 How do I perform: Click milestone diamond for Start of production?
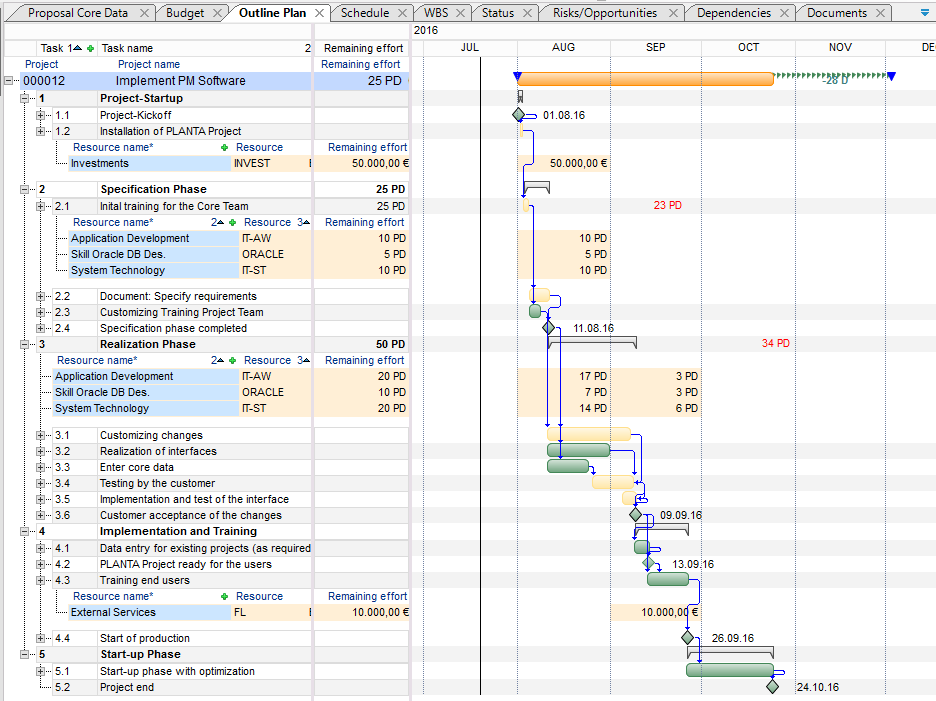pos(687,637)
